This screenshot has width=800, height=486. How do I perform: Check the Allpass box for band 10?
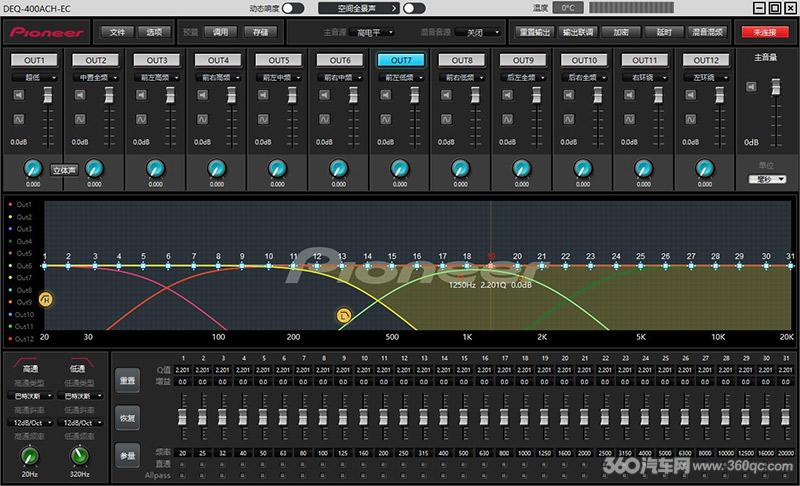coord(363,475)
